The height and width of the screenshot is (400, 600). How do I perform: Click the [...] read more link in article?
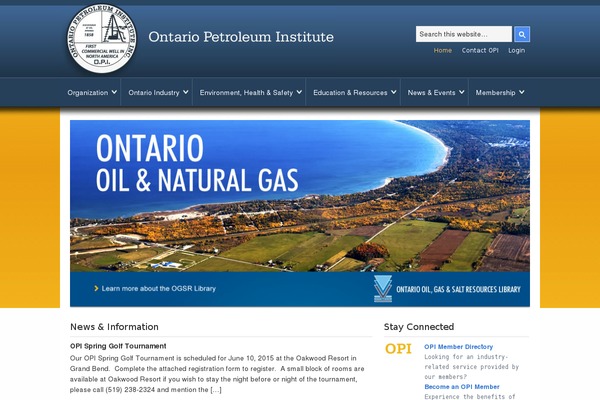click(216, 390)
